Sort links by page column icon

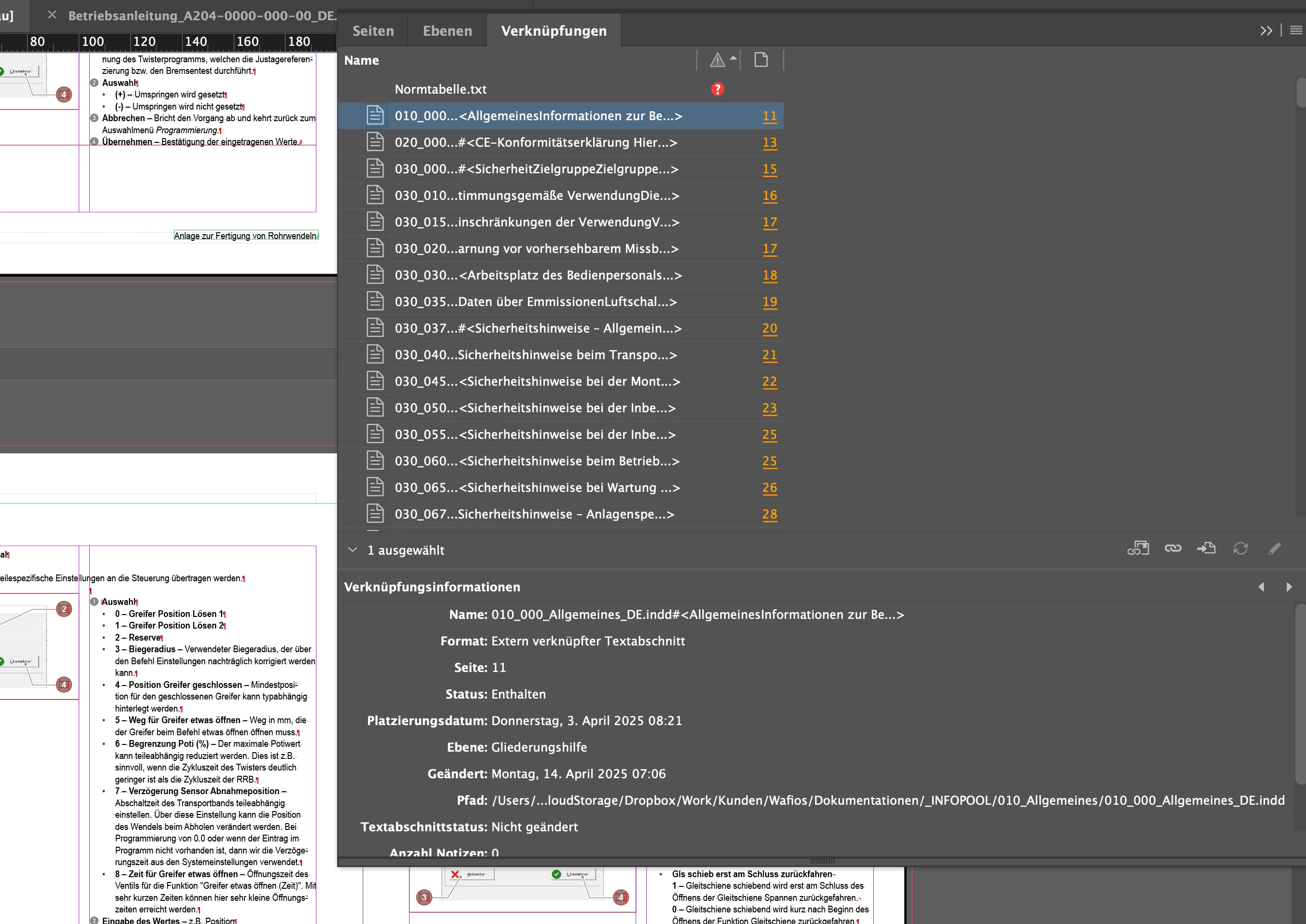[x=761, y=60]
